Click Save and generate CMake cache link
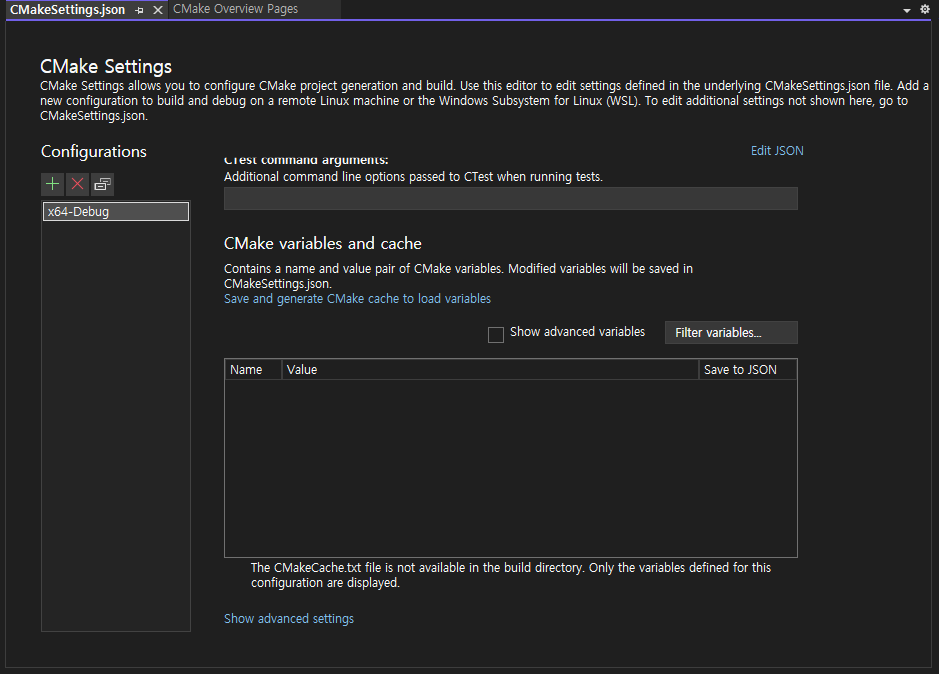Viewport: 939px width, 674px height. (357, 299)
